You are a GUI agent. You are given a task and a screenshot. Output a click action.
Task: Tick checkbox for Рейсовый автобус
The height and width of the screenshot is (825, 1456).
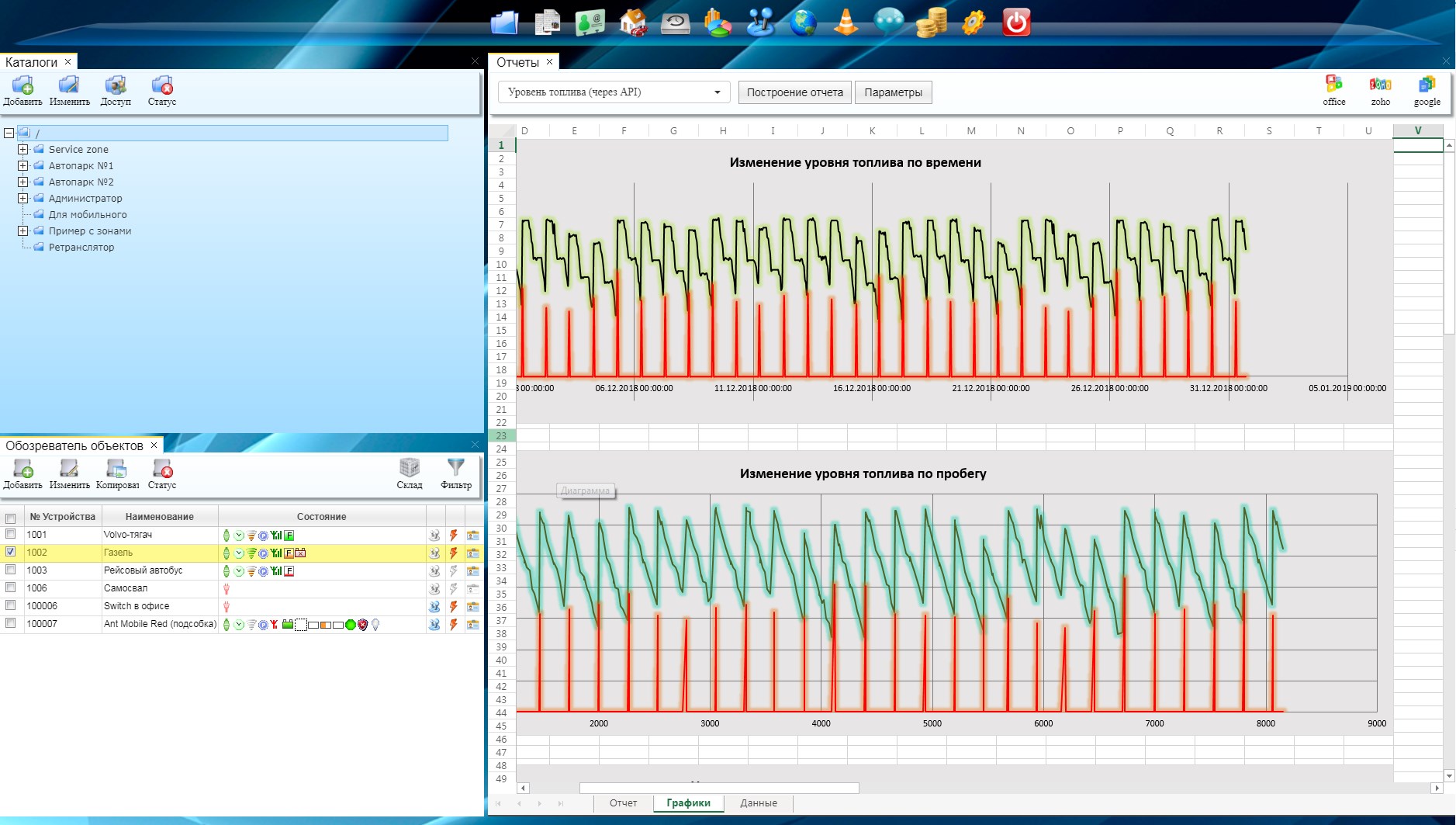pos(11,570)
